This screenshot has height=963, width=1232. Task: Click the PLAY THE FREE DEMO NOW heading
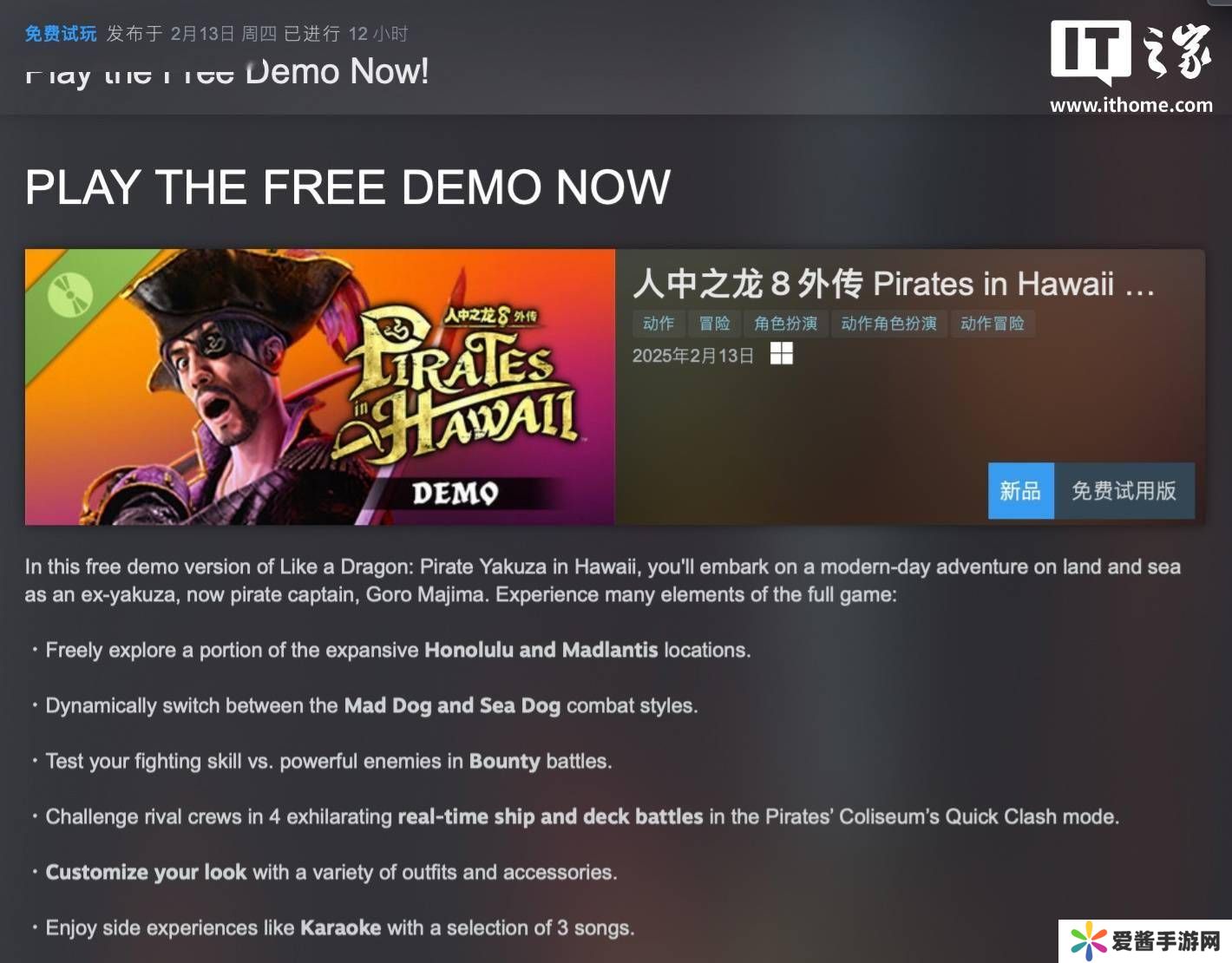click(x=348, y=187)
